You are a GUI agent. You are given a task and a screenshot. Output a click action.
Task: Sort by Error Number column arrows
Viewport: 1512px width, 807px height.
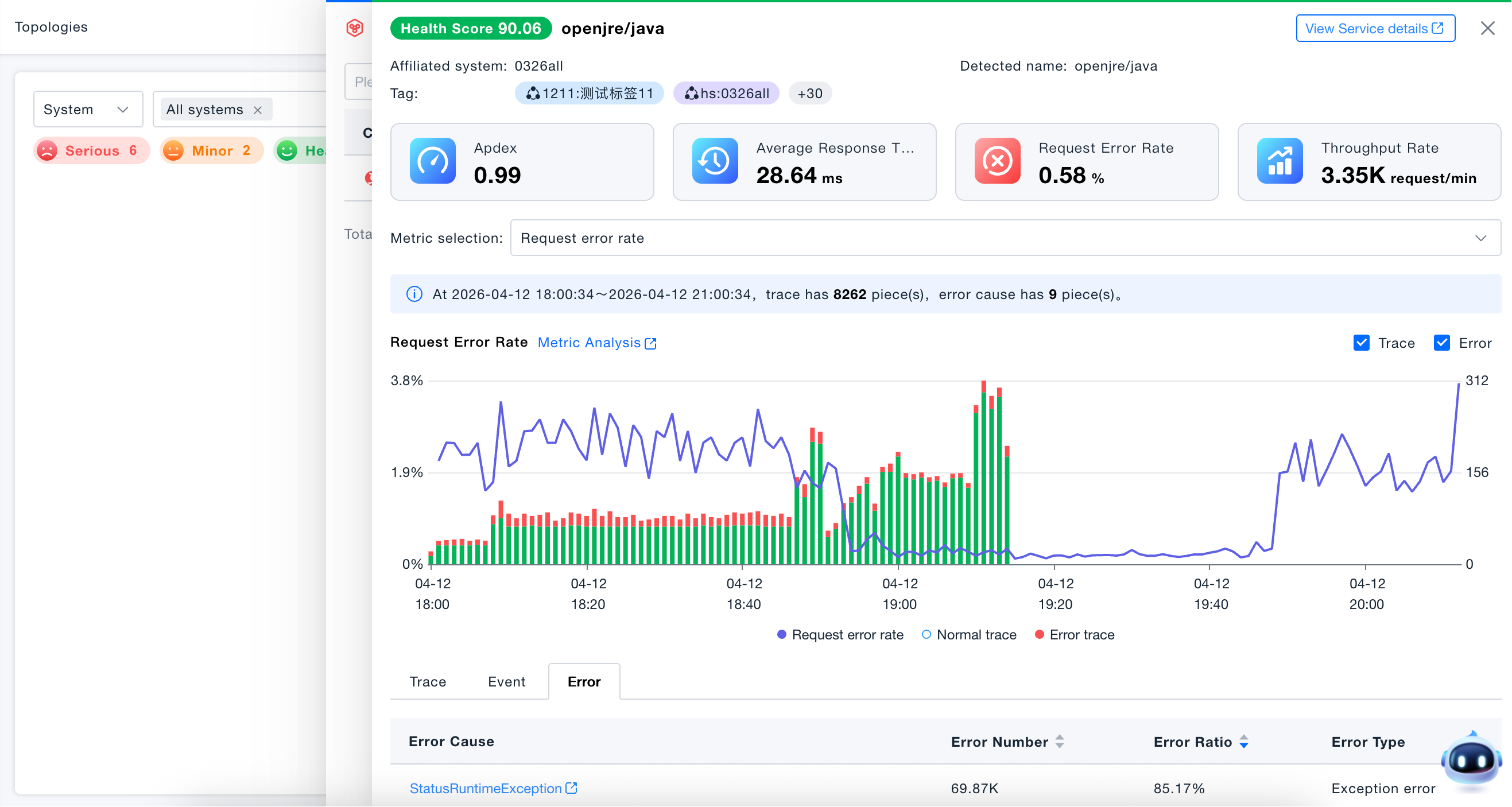click(1060, 742)
